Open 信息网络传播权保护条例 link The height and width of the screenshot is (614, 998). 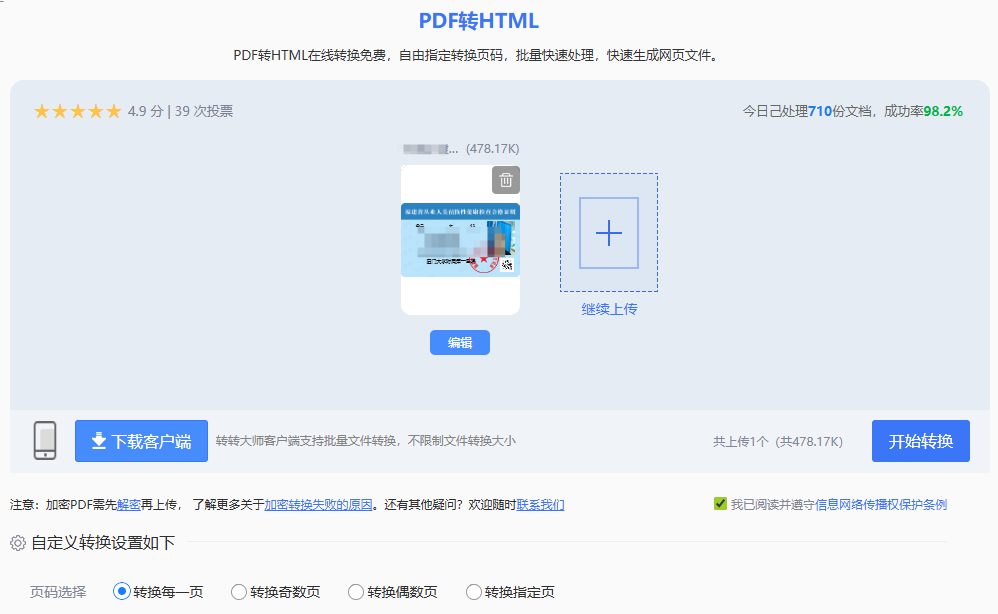tap(881, 505)
